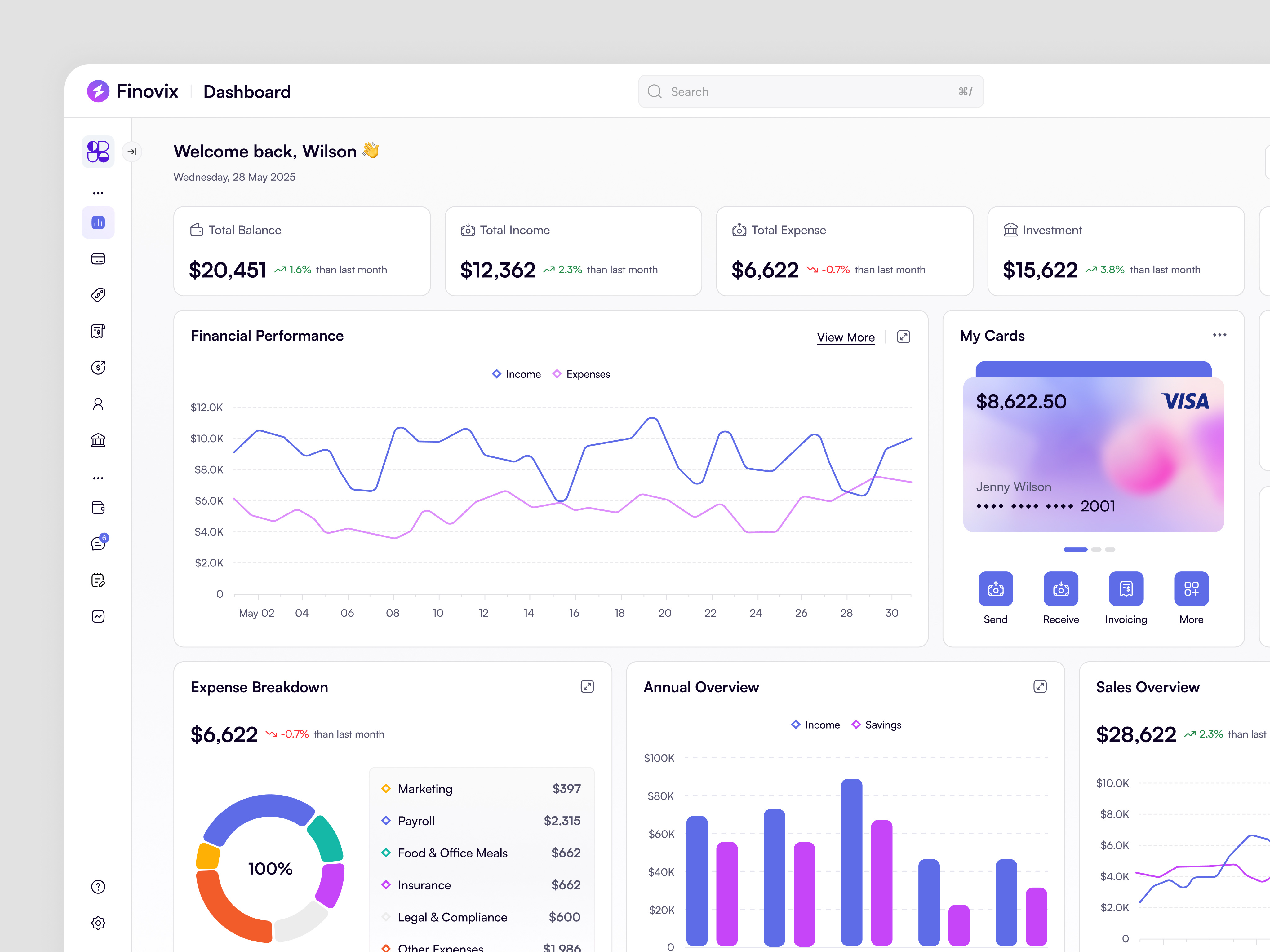Toggle the Income legend in Financial Performance
The width and height of the screenshot is (1270, 952).
pos(516,373)
